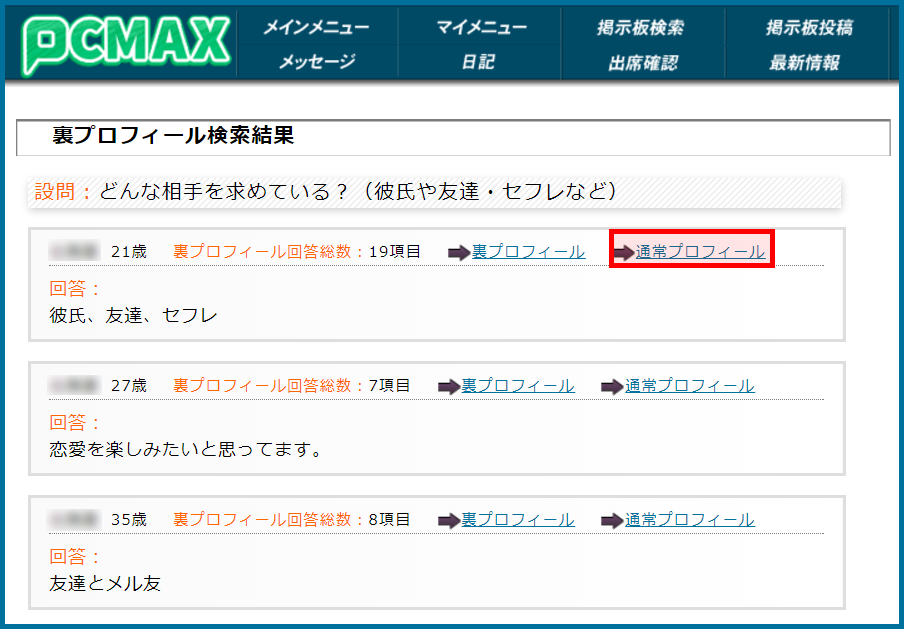Click the 35歳 age label
The width and height of the screenshot is (904, 629).
tap(129, 519)
